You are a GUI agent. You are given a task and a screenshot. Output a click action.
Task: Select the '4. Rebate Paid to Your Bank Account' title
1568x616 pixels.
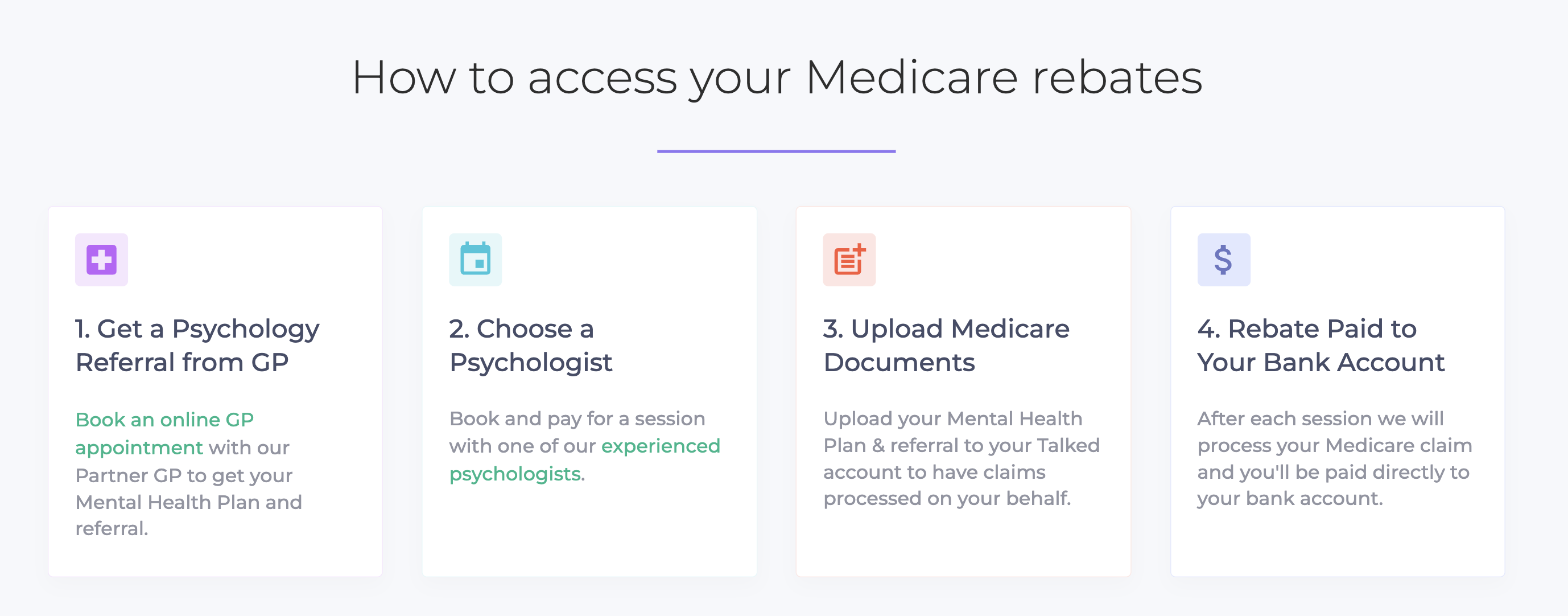pos(1321,346)
